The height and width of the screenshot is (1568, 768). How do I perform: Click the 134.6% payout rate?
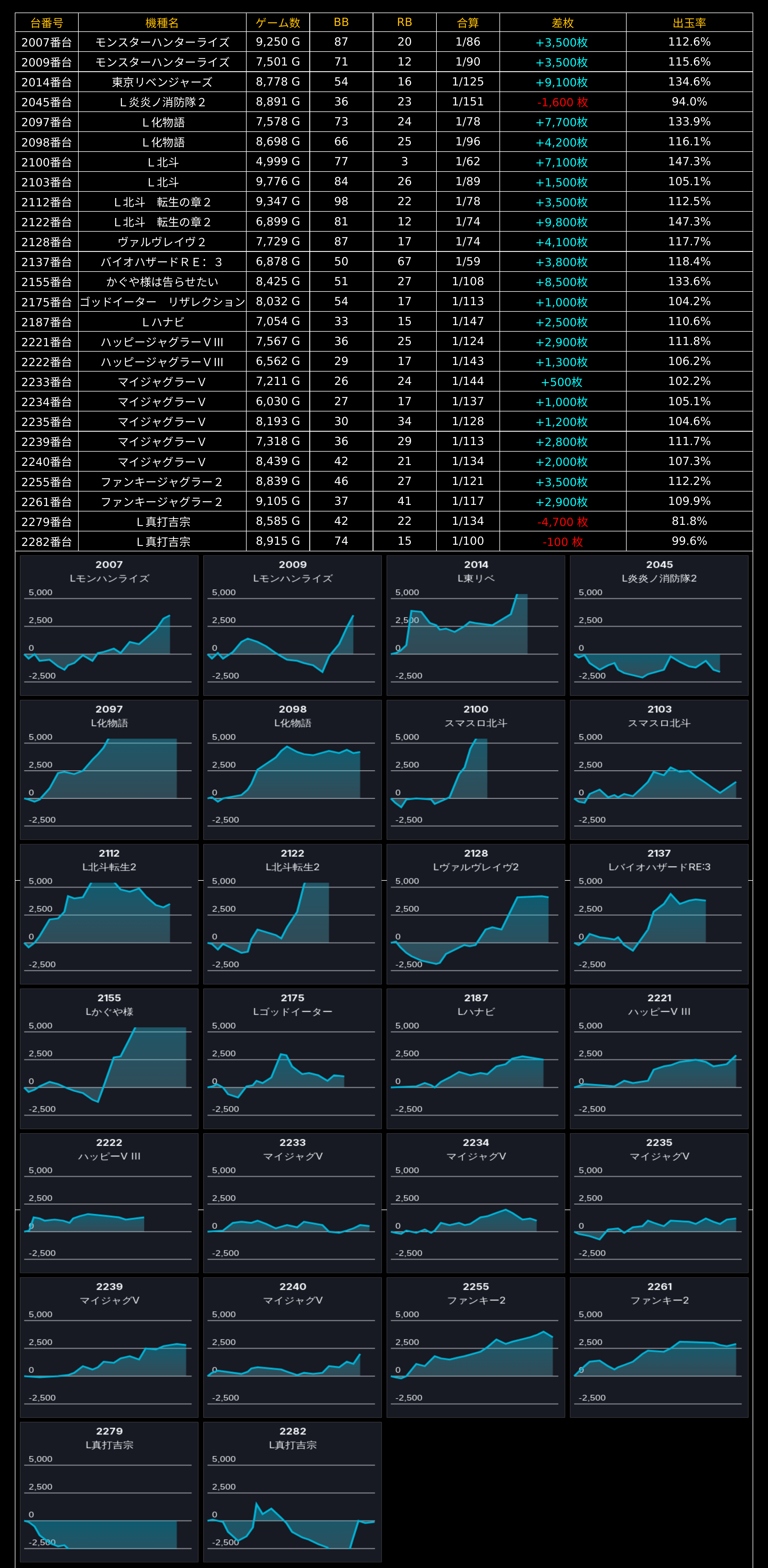[689, 82]
